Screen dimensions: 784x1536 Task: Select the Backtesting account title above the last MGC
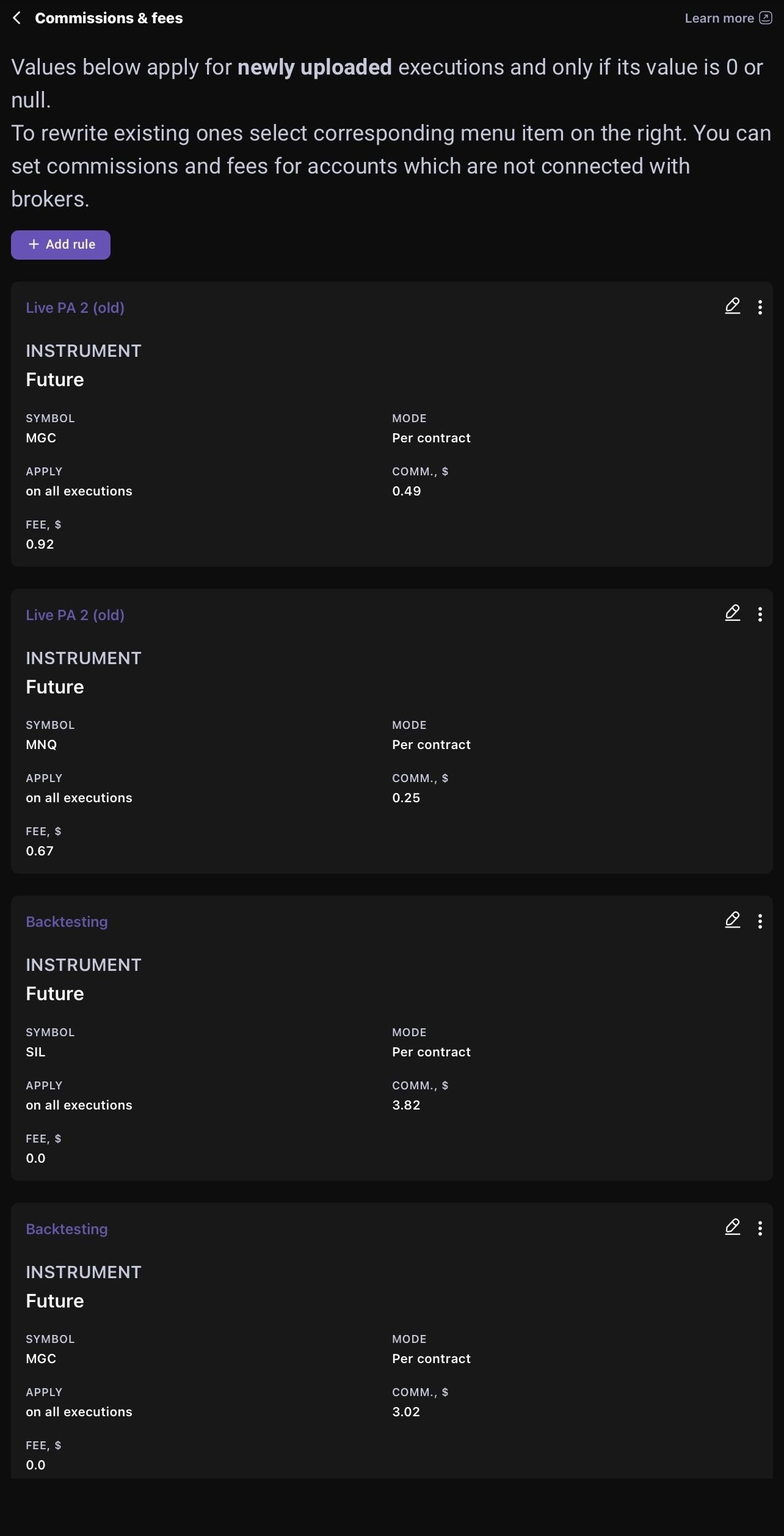67,1229
